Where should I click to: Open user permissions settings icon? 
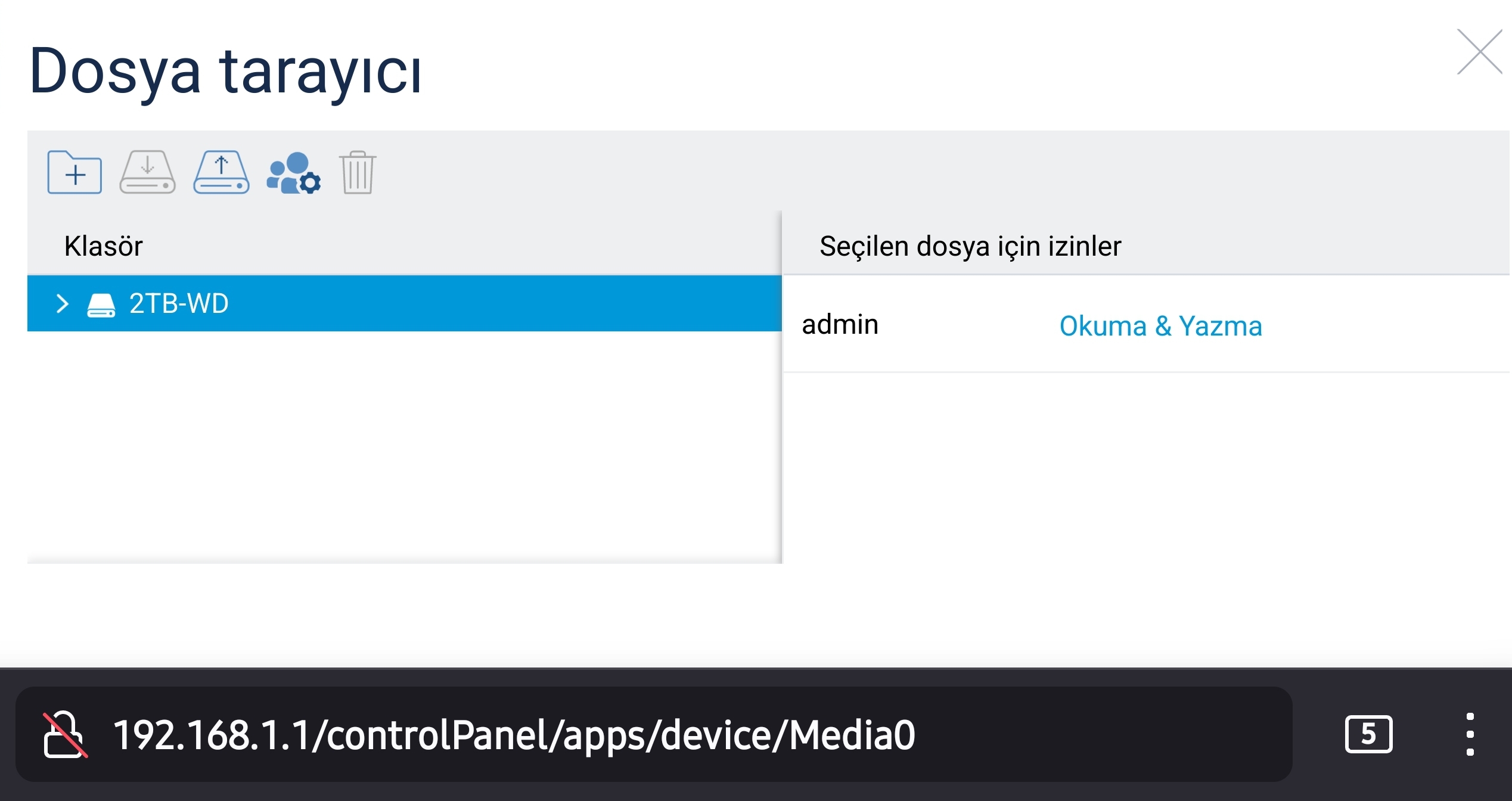click(x=294, y=173)
